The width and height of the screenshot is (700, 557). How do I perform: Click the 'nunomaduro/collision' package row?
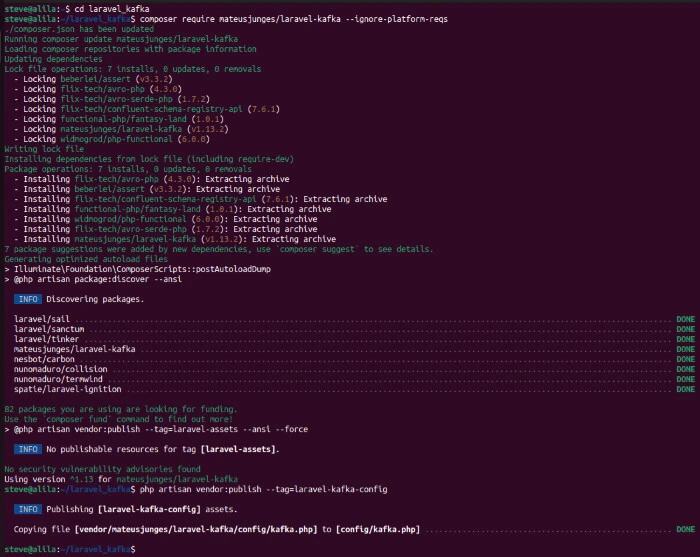(354, 369)
